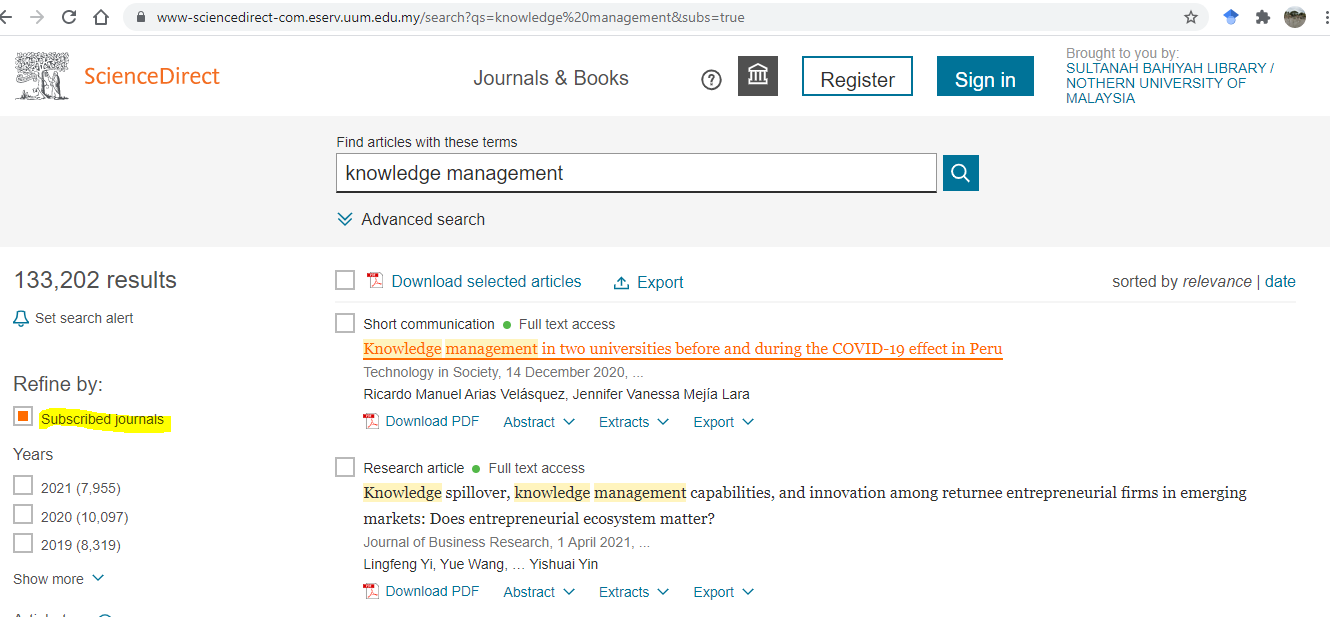Screen dimensions: 1330x617
Task: Click the bell icon for search alert
Action: click(21, 319)
